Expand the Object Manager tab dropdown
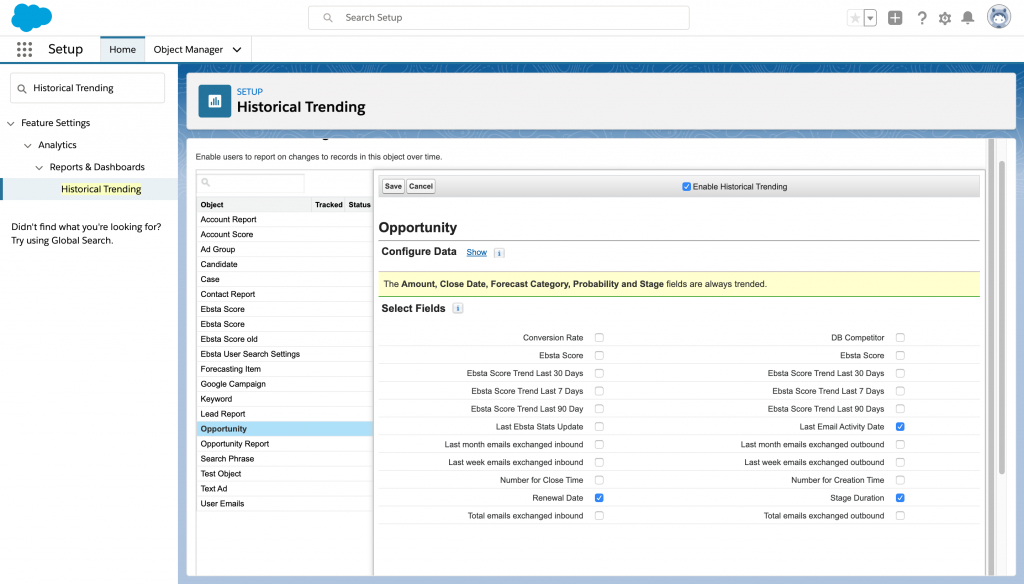Screen dimensions: 1024x584 [x=237, y=49]
